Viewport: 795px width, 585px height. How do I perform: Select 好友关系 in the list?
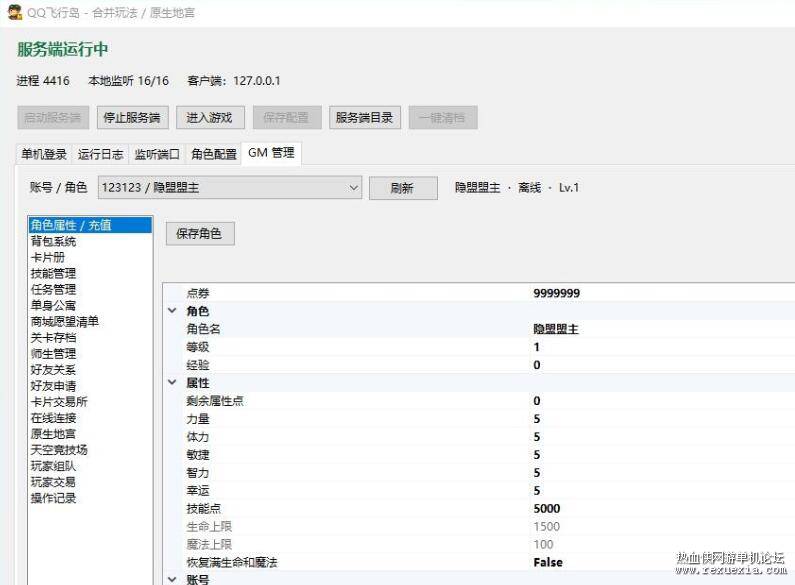90,370
